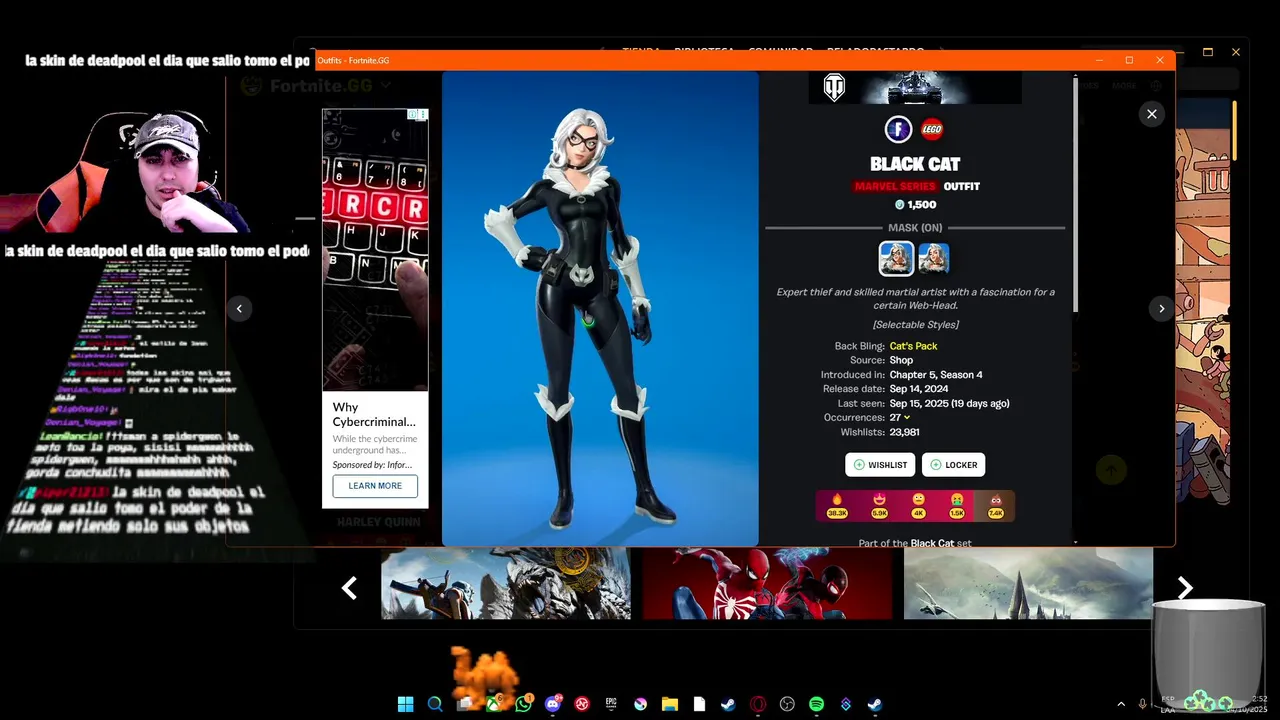Screen dimensions: 1280x720
Task: Open the monster game thumbnail in Steam carousel
Action: click(x=506, y=583)
